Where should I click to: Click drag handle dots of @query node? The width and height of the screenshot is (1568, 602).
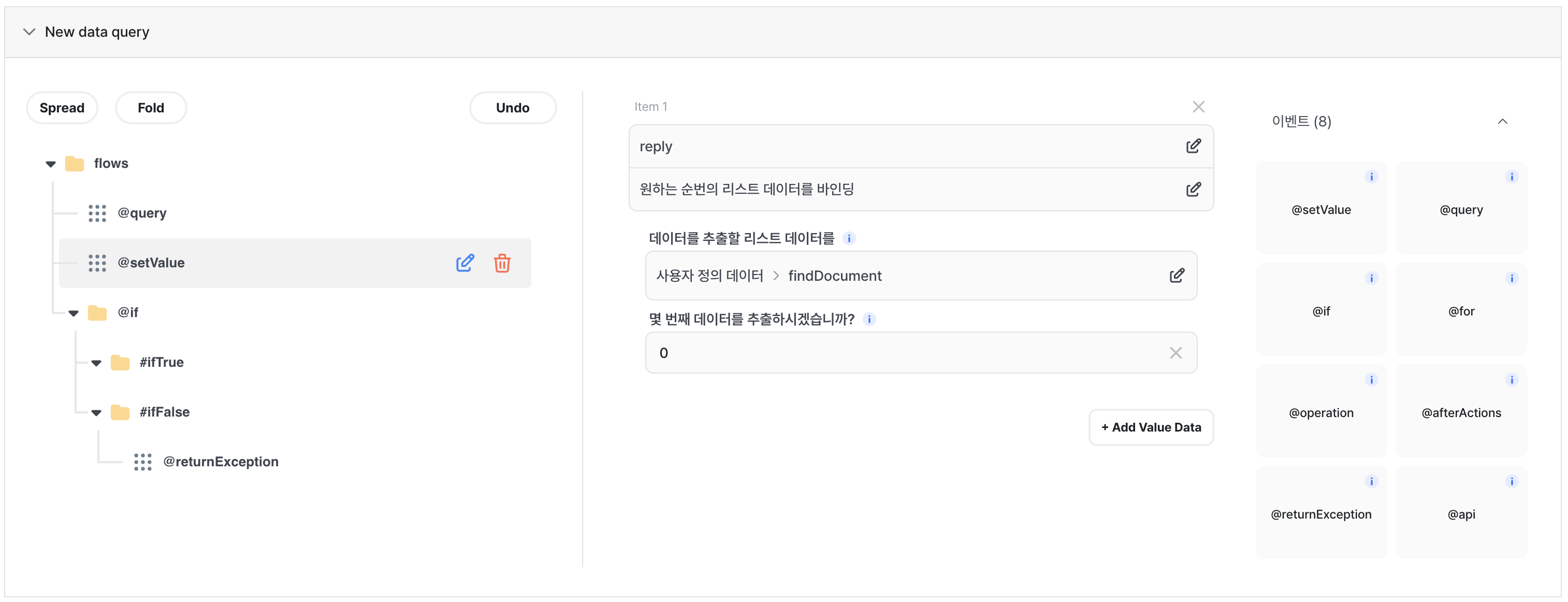[x=97, y=213]
